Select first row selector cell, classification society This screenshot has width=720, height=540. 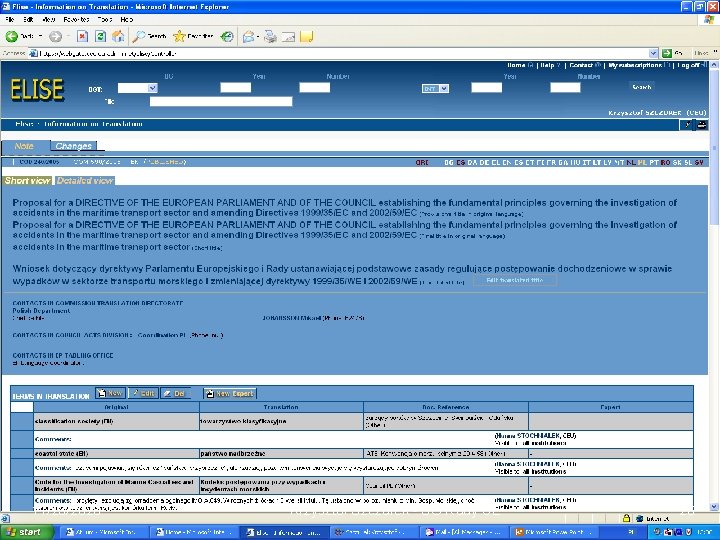point(22,421)
